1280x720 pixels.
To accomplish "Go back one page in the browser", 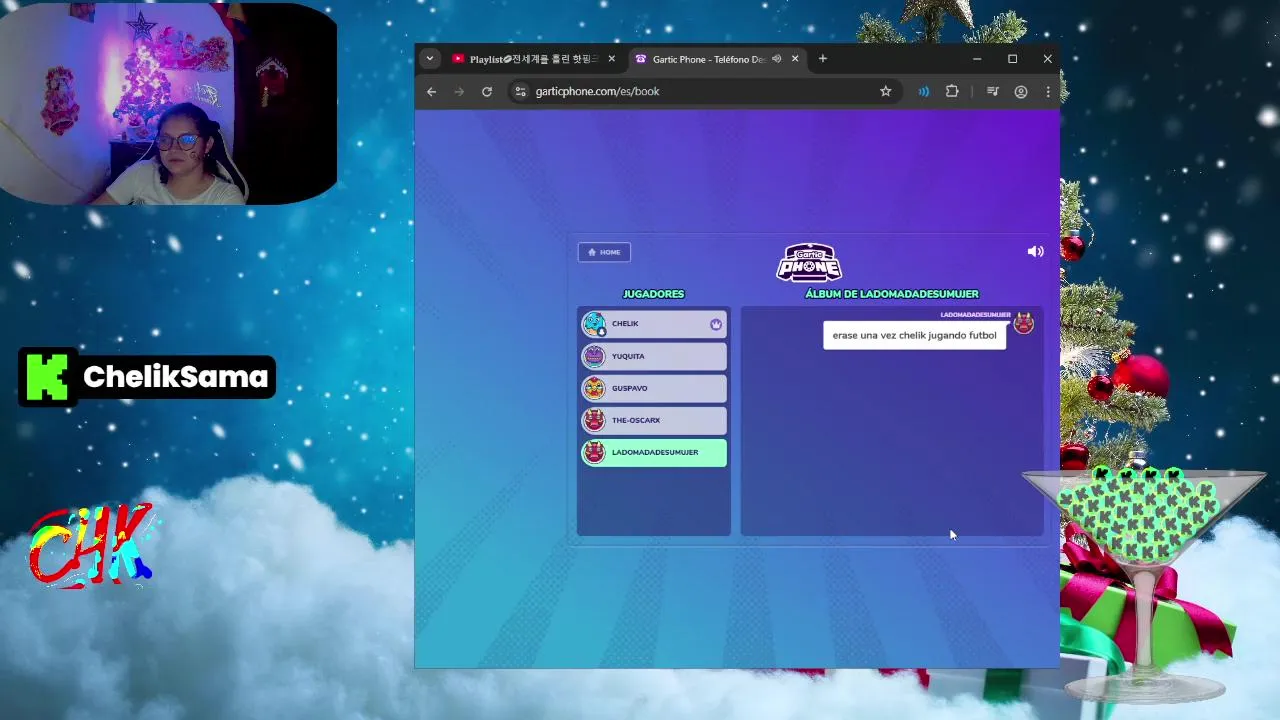I will [x=431, y=92].
